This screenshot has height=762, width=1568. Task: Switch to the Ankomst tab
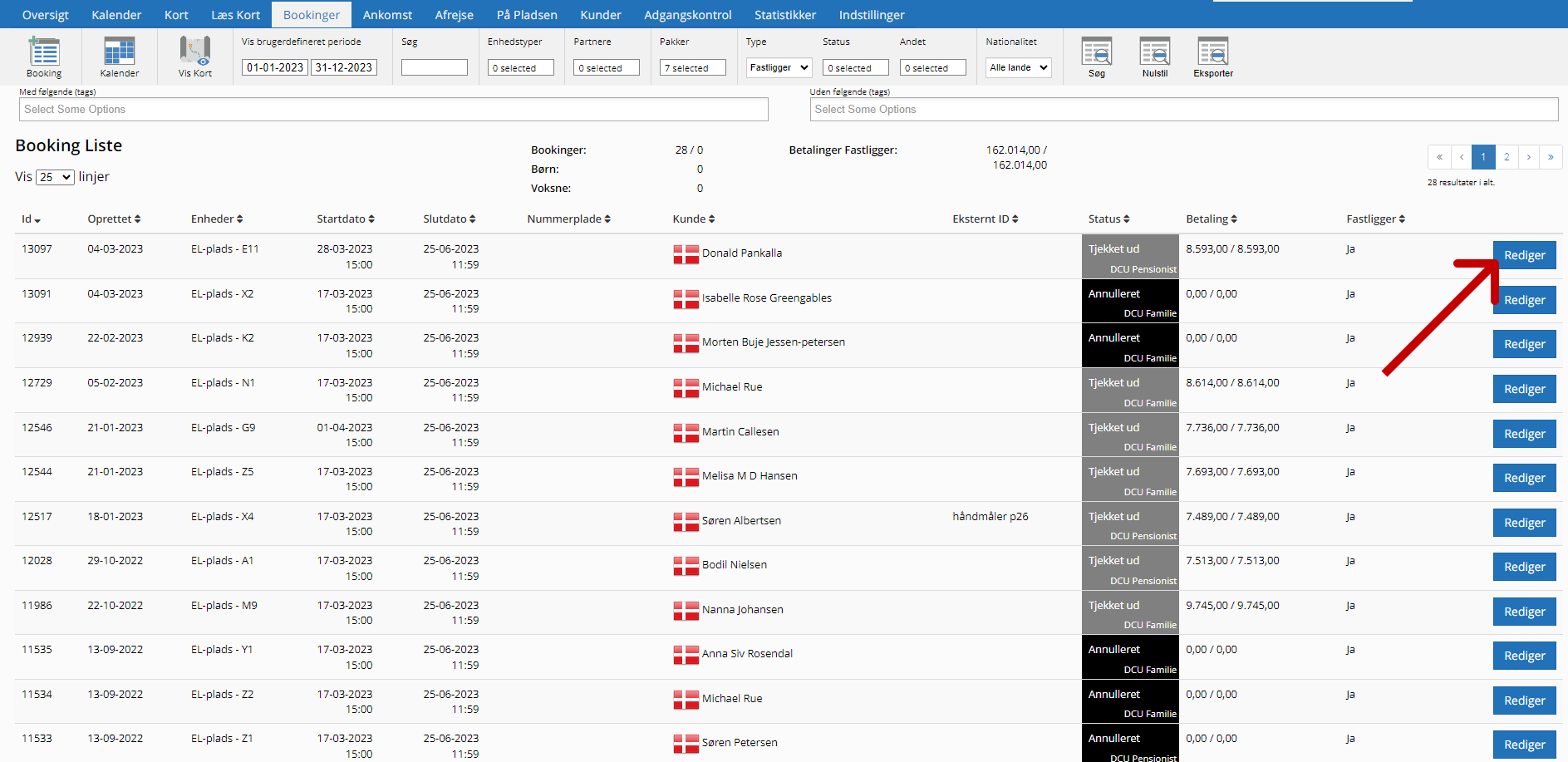point(387,15)
